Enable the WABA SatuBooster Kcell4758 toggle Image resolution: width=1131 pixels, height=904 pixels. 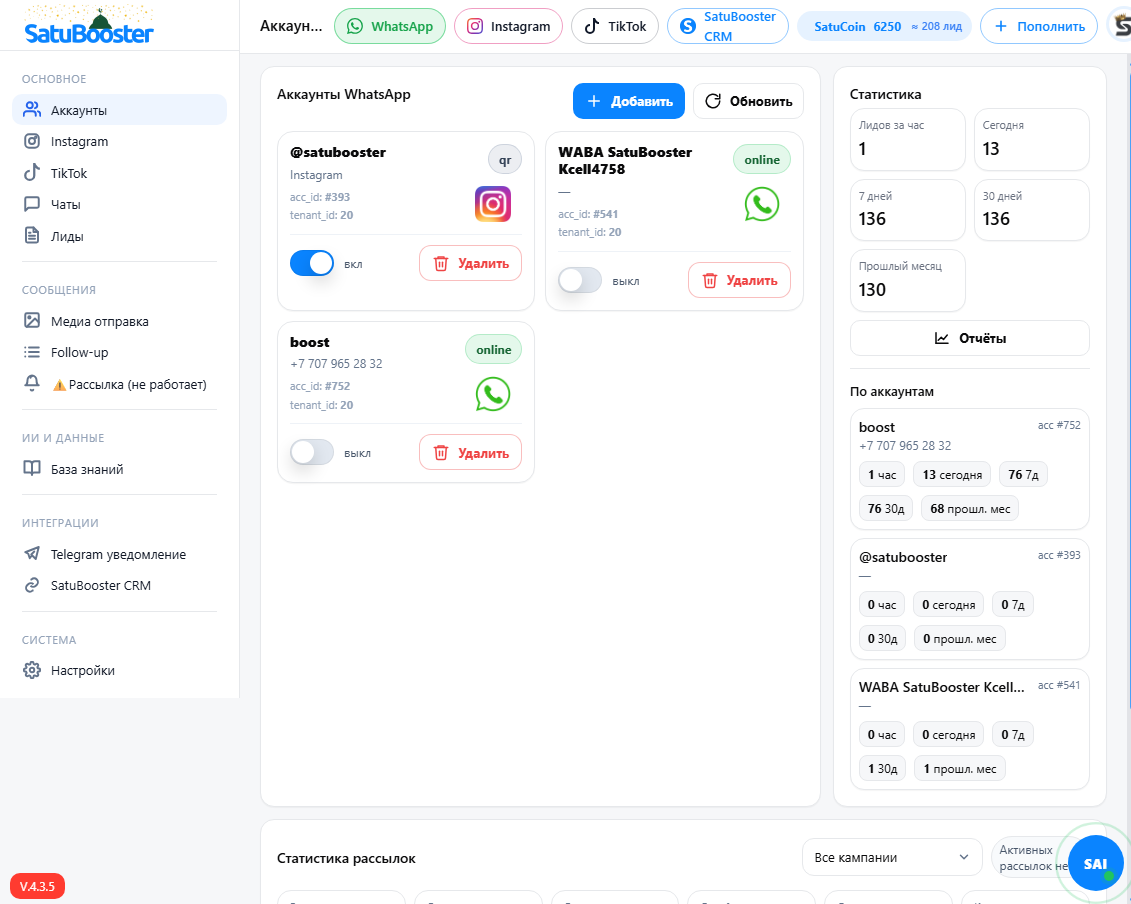coord(580,281)
